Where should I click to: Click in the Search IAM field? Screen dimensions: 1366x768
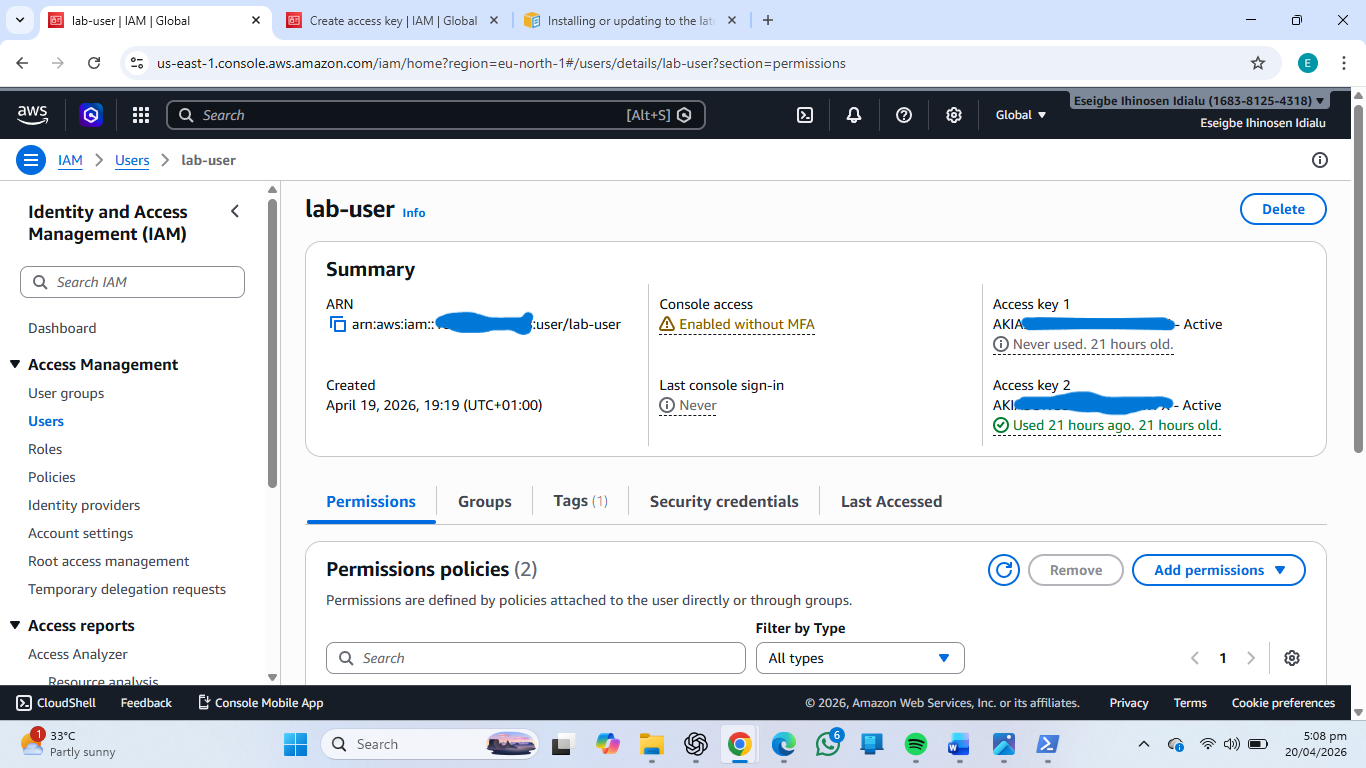[132, 282]
